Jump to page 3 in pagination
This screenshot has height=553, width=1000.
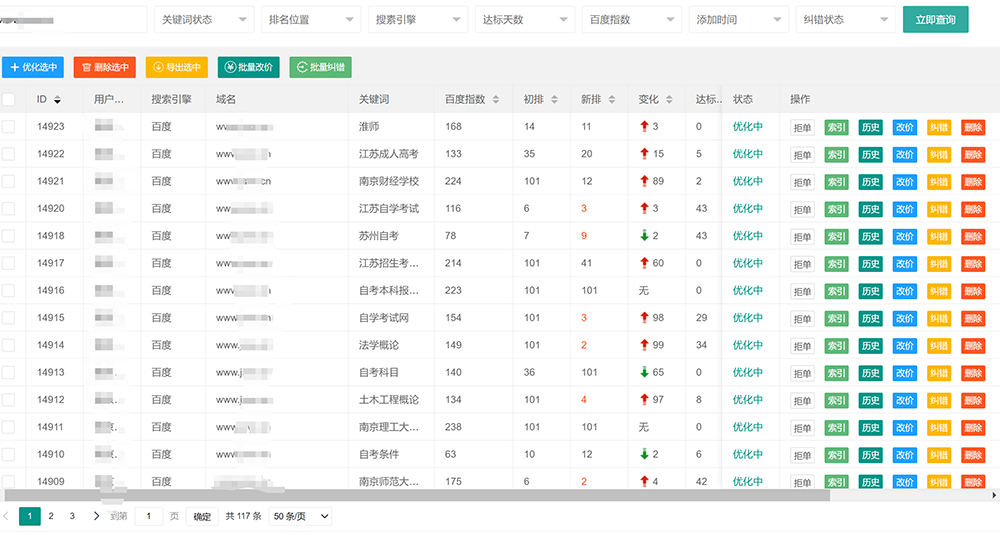pos(72,516)
